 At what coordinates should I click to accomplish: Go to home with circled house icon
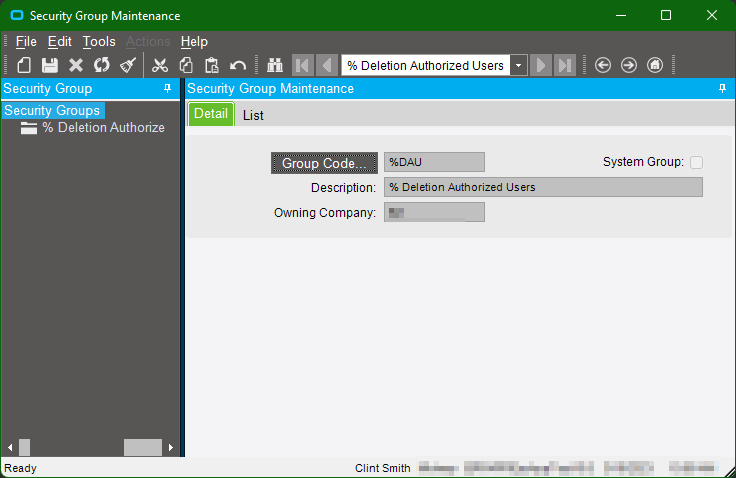(655, 65)
